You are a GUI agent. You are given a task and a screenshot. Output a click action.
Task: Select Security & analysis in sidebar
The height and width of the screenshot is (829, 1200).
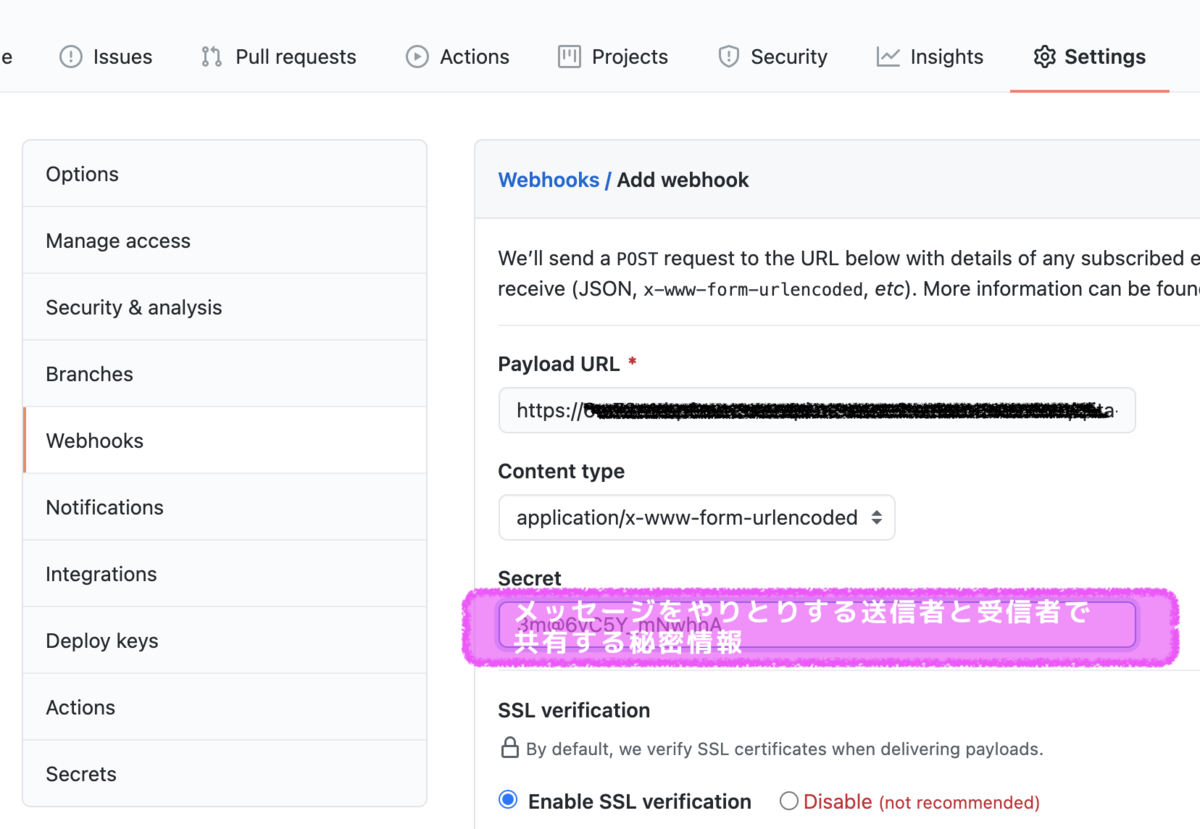click(x=225, y=307)
